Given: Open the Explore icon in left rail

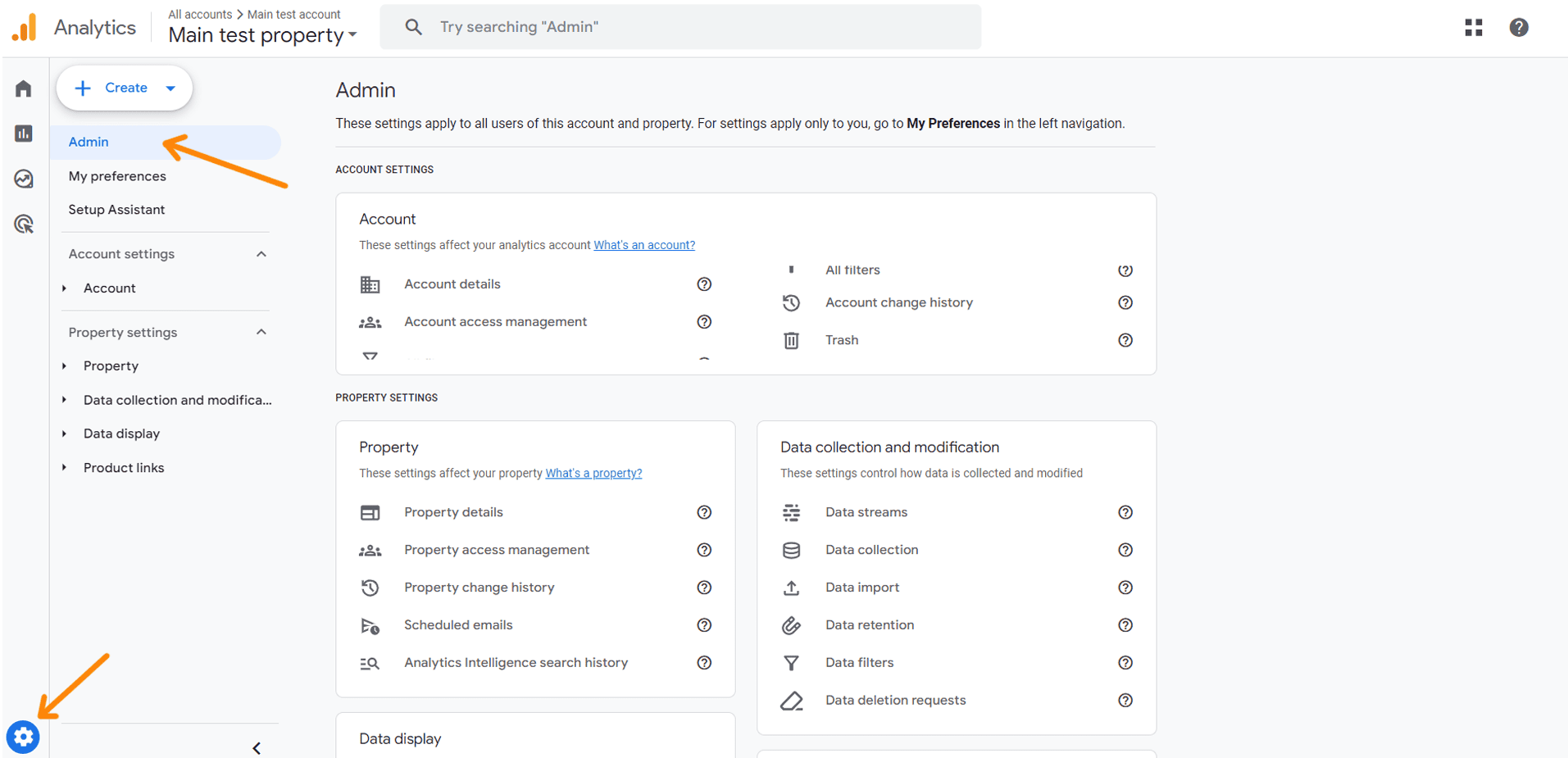Looking at the screenshot, I should (x=23, y=179).
